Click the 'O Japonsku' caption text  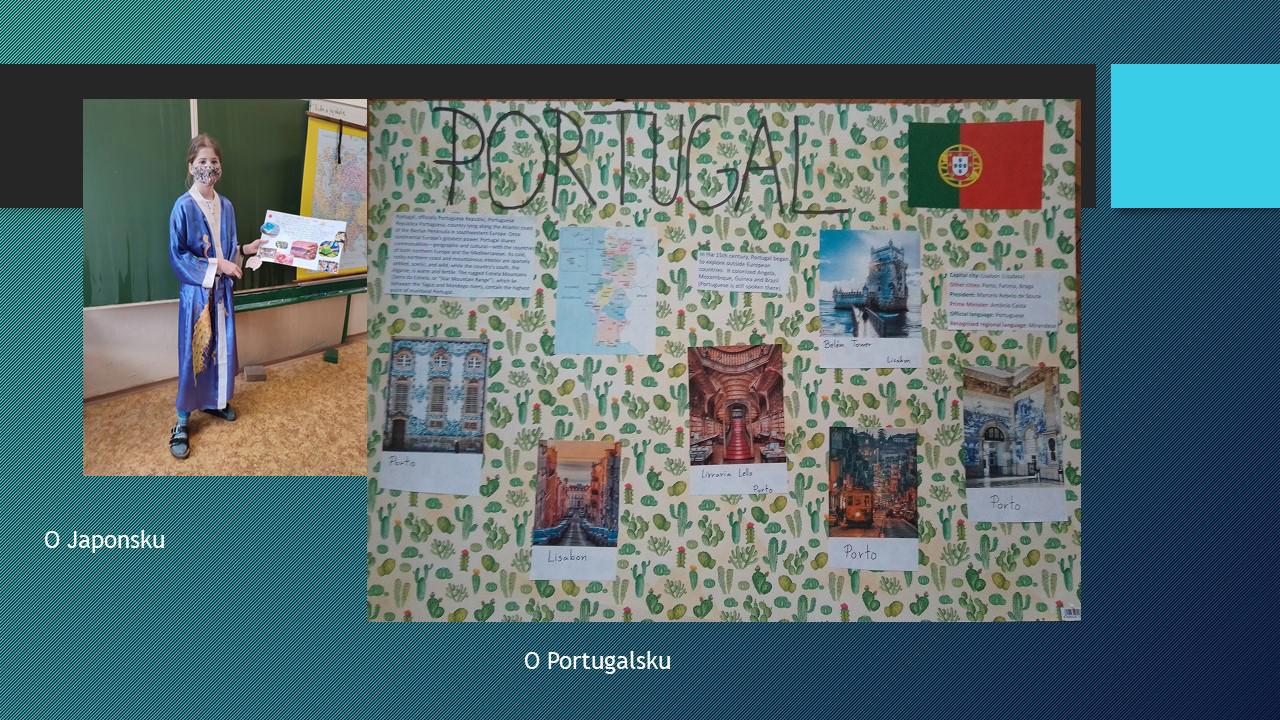coord(104,540)
